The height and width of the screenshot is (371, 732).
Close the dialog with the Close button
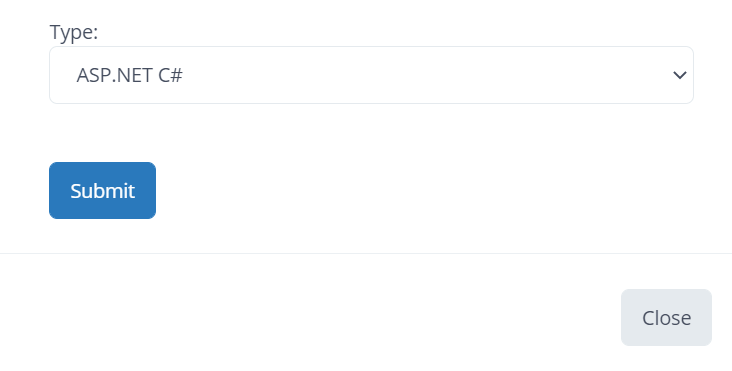666,317
